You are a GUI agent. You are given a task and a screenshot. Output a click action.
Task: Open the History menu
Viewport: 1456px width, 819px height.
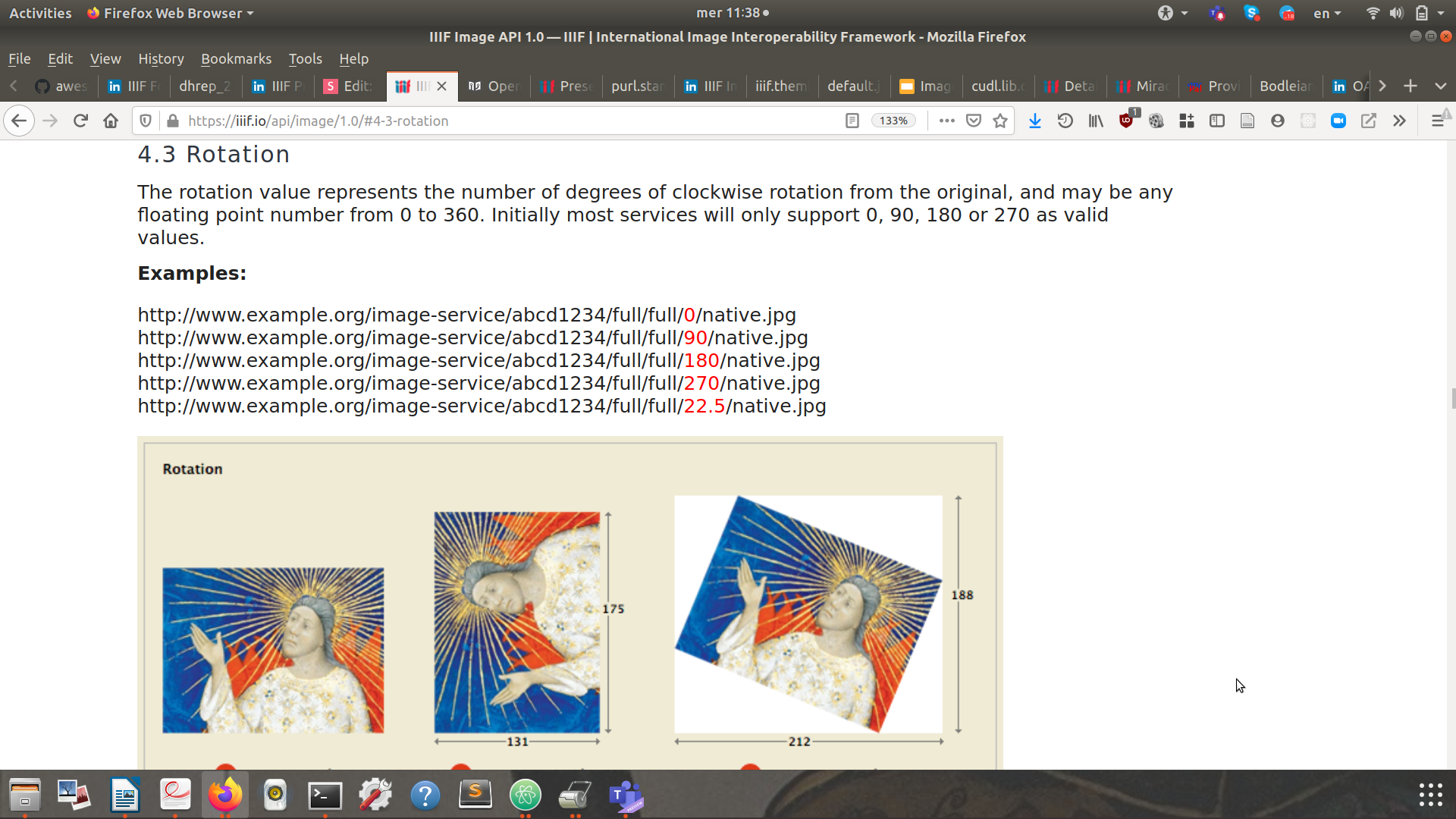(161, 58)
